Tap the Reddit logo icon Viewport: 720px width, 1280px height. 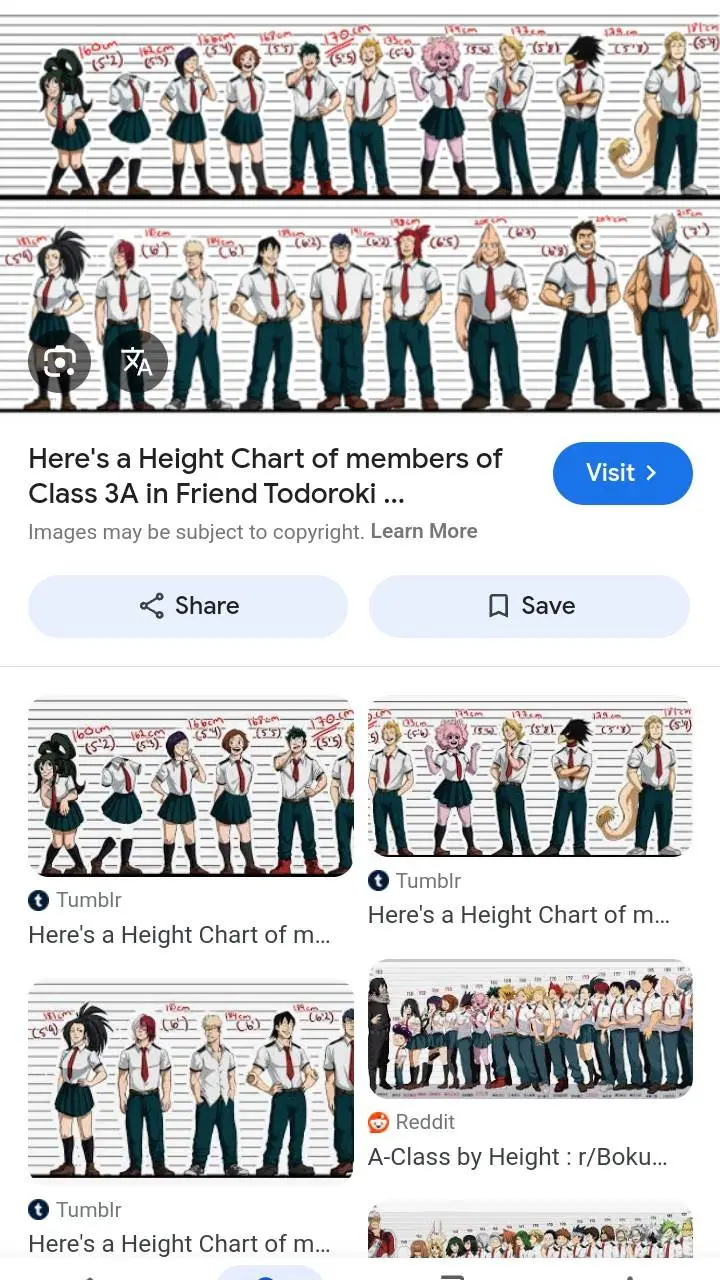click(378, 1122)
